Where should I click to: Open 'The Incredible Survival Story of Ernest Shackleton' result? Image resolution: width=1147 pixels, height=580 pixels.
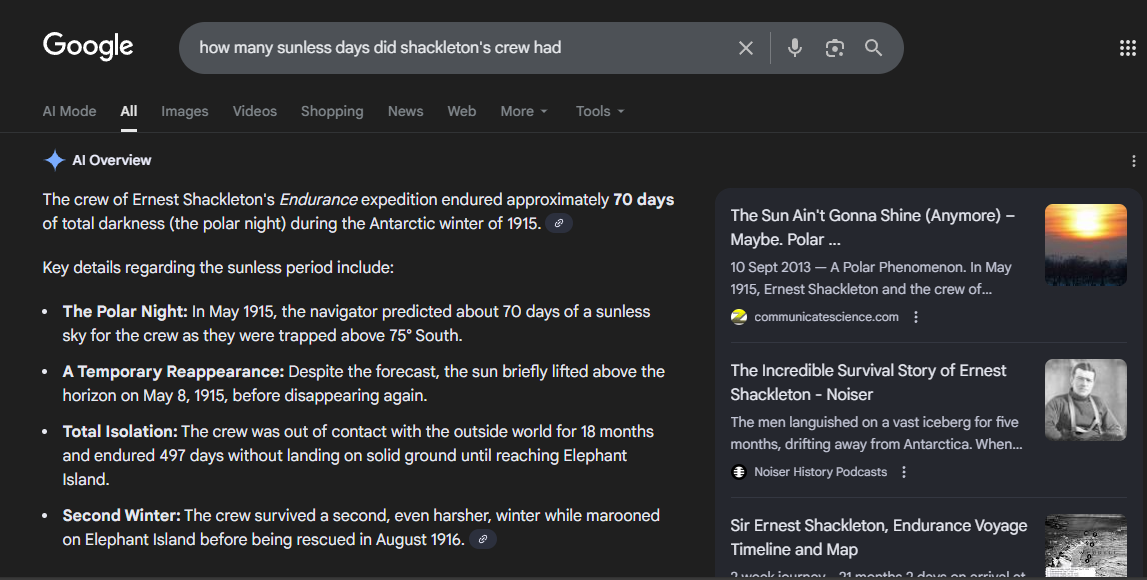click(868, 383)
